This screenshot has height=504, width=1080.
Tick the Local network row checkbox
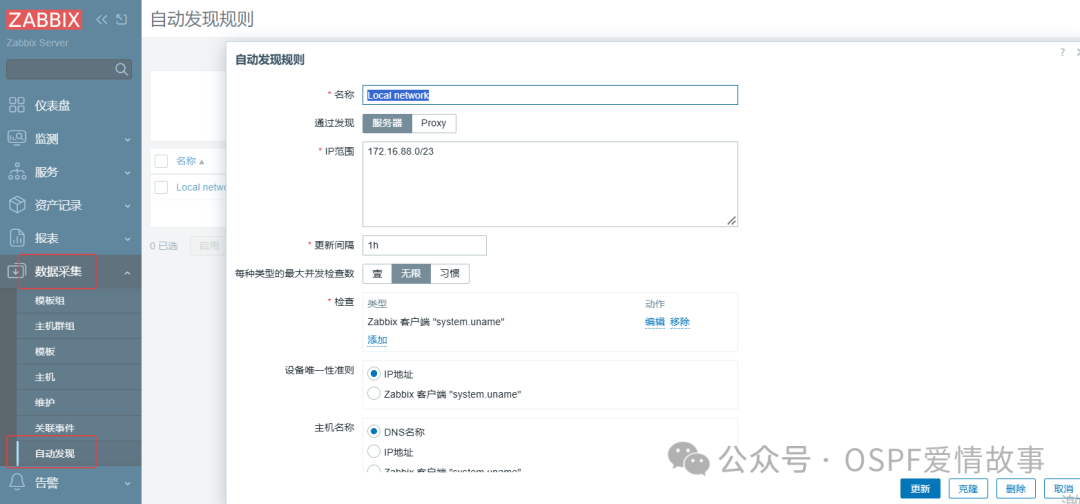pyautogui.click(x=161, y=187)
